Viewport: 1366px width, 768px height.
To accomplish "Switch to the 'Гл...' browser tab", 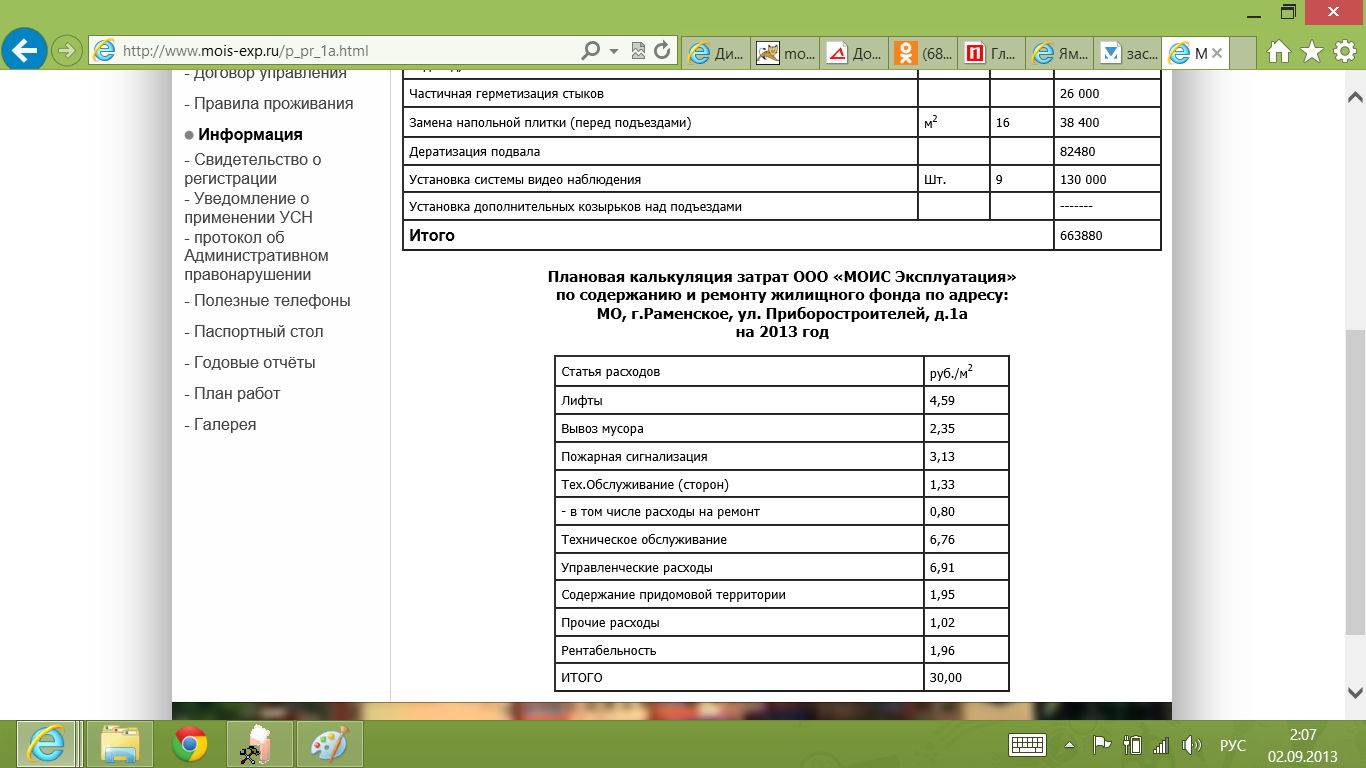I will [991, 53].
